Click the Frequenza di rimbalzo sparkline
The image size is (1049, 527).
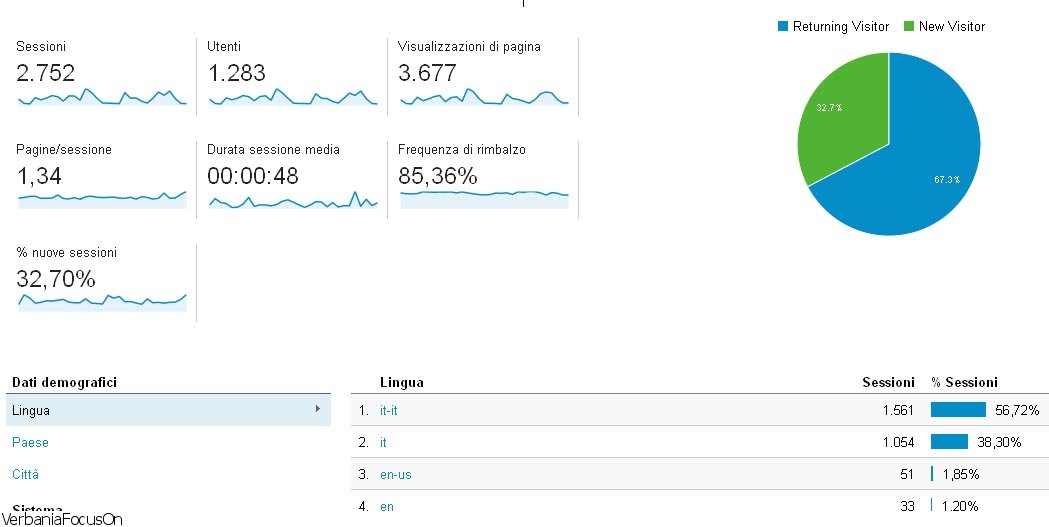[483, 197]
